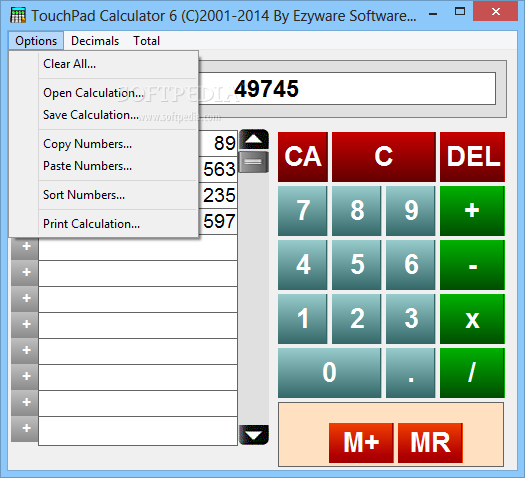Click the scroll-up arrow of the number list
The width and height of the screenshot is (525, 478).
click(x=254, y=139)
